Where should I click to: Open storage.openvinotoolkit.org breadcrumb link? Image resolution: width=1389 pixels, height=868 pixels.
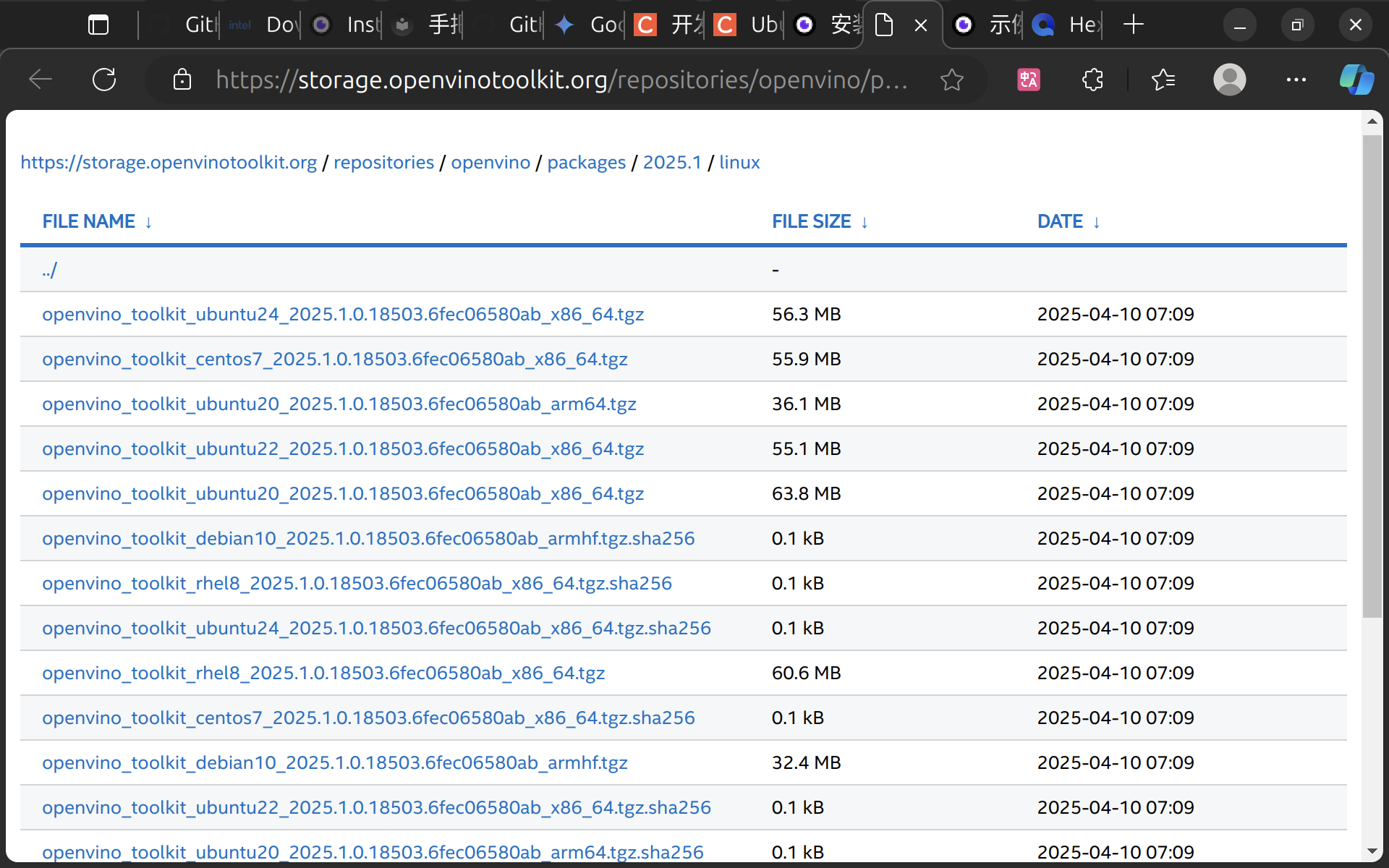[x=169, y=162]
